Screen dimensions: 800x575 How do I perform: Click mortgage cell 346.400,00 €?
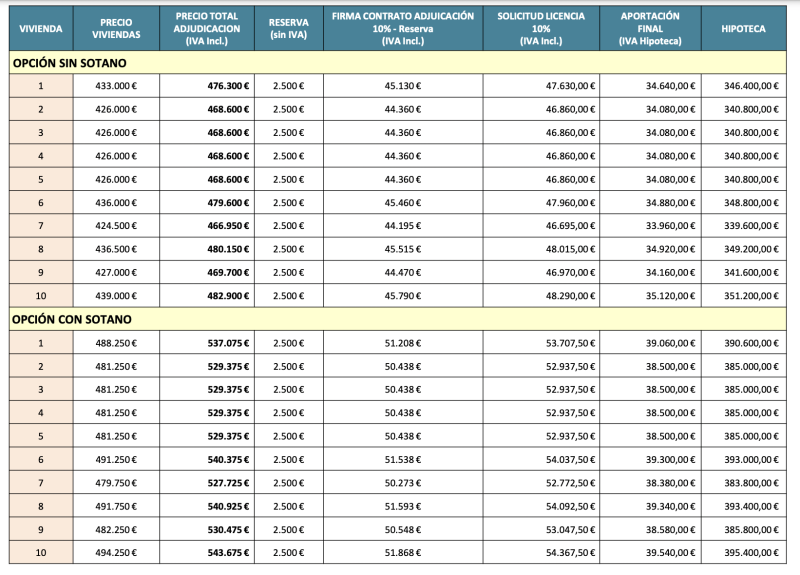click(x=744, y=86)
